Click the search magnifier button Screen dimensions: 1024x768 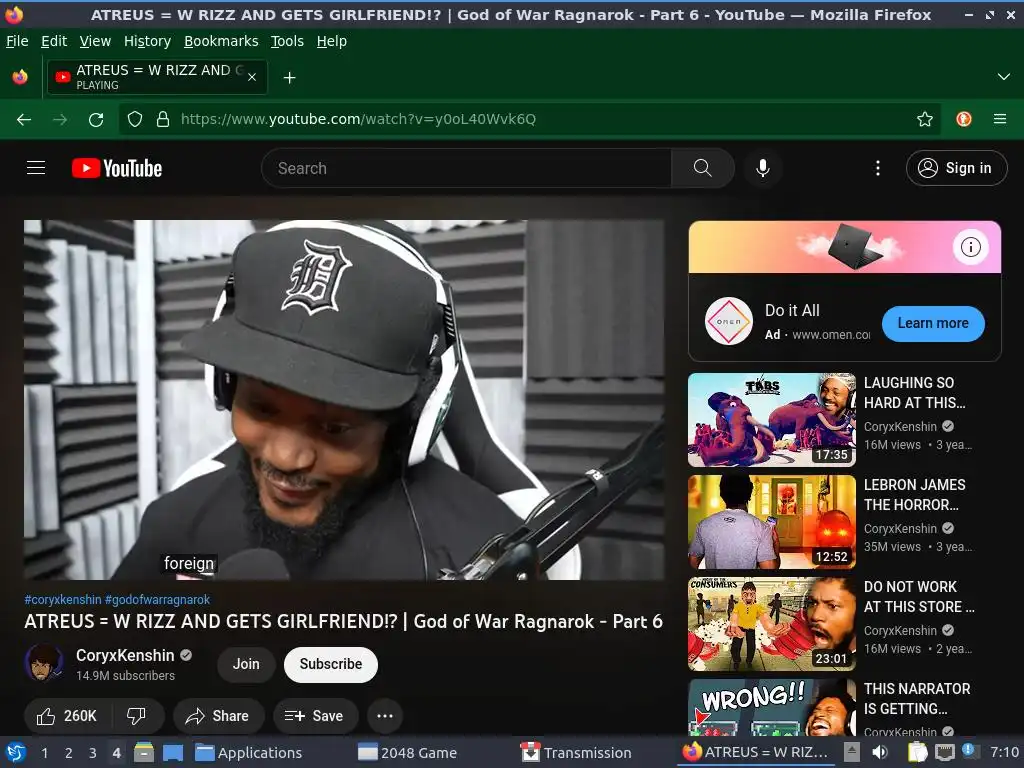click(x=703, y=168)
